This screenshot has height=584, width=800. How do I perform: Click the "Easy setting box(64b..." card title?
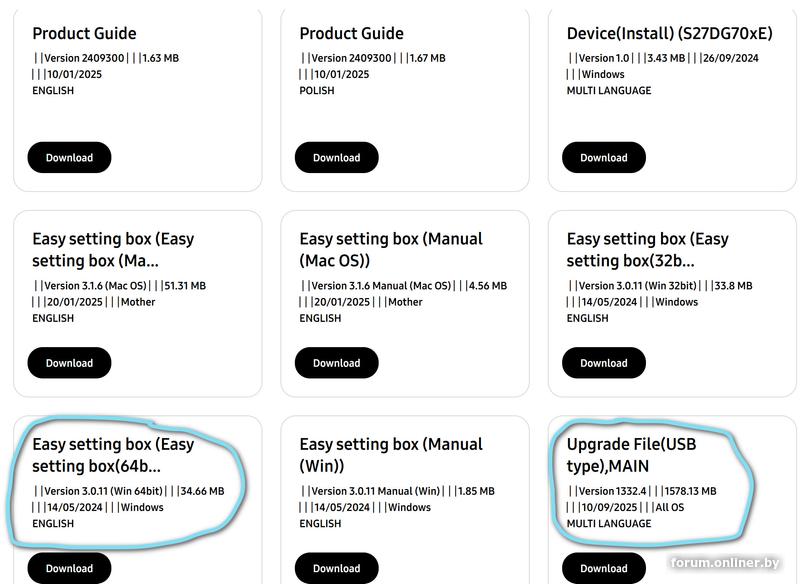[x=113, y=455]
